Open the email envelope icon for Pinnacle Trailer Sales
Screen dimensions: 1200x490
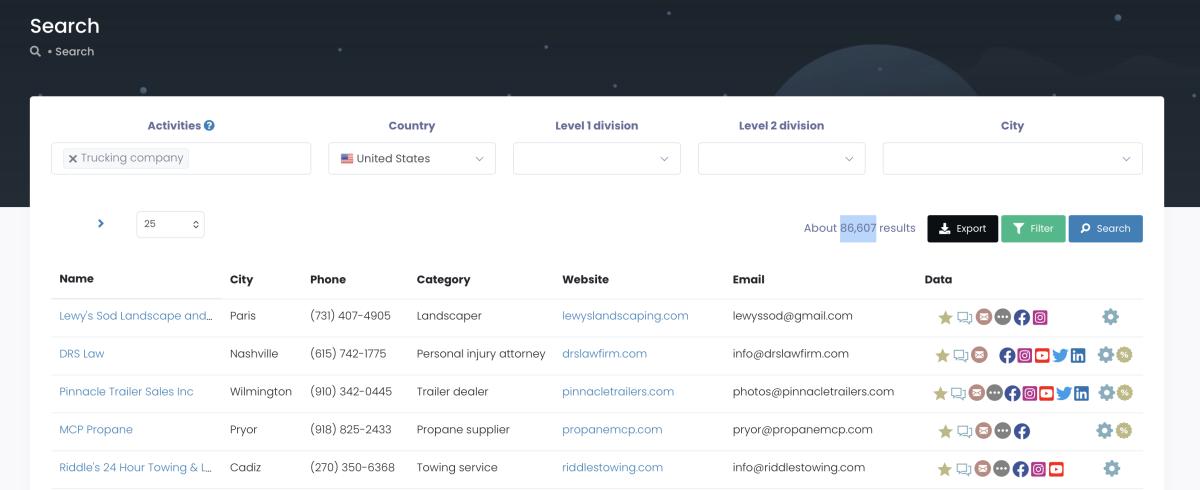(977, 393)
